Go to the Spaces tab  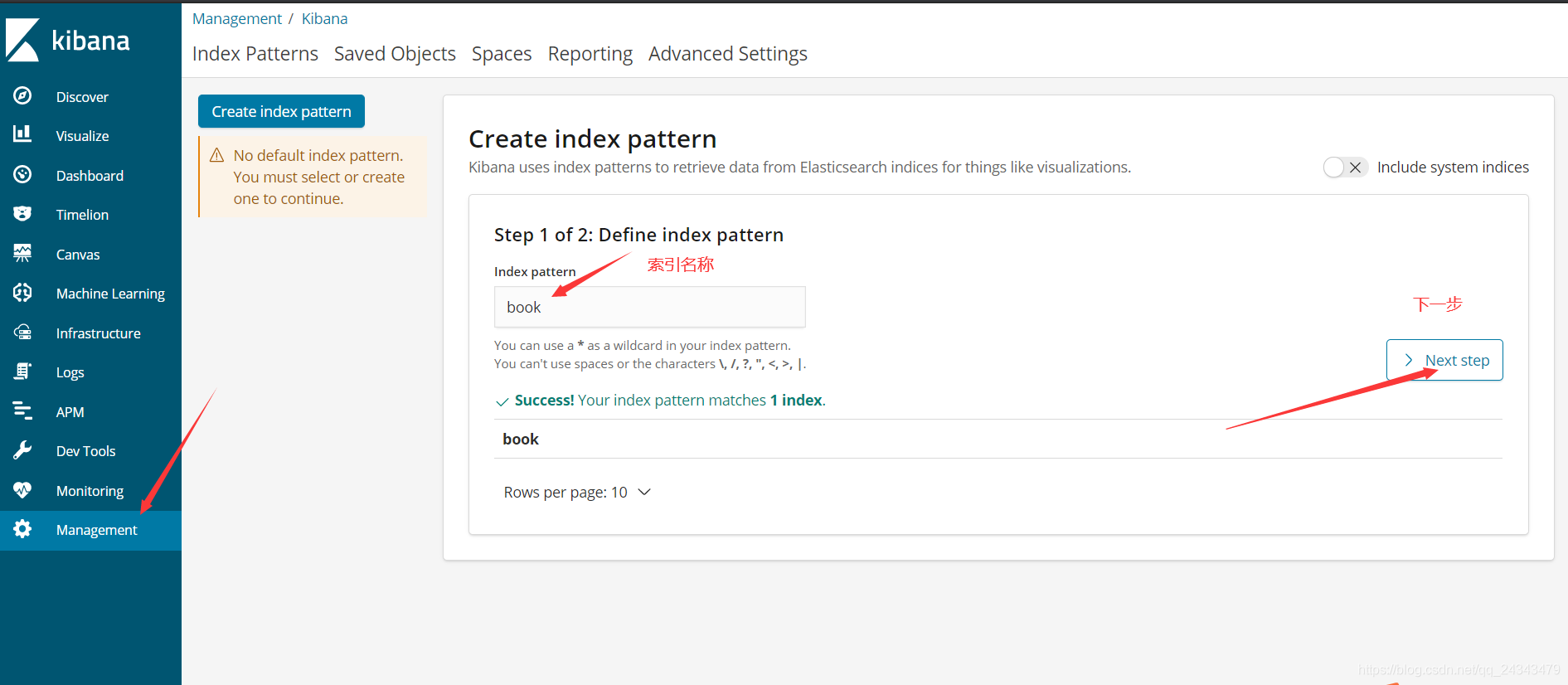[502, 54]
